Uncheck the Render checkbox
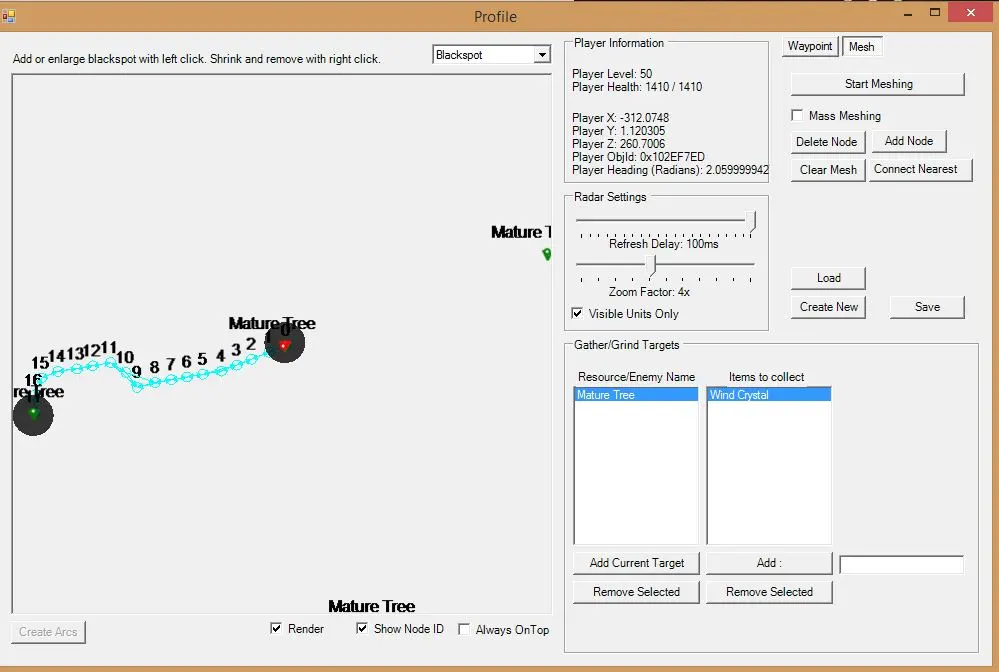 click(276, 629)
